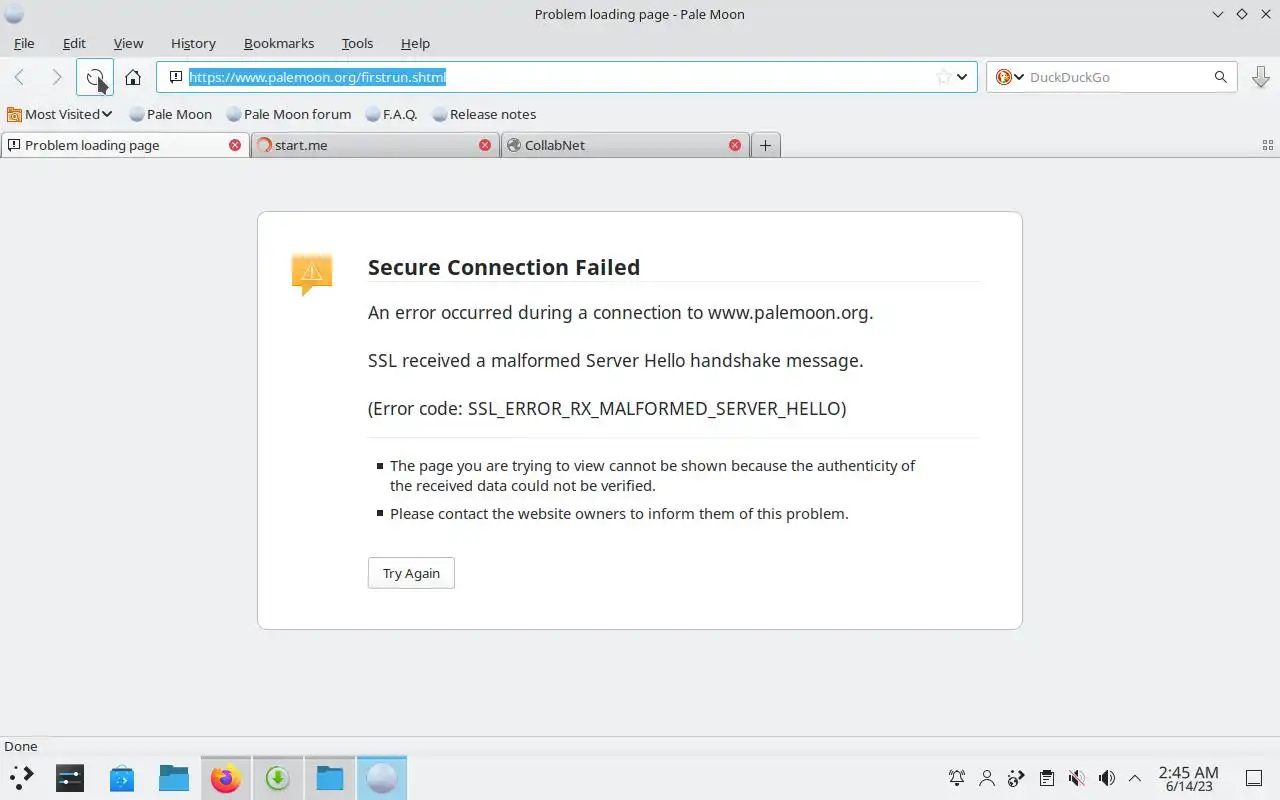Click the Pale Moon window menu icon
The width and height of the screenshot is (1280, 800).
coord(14,14)
